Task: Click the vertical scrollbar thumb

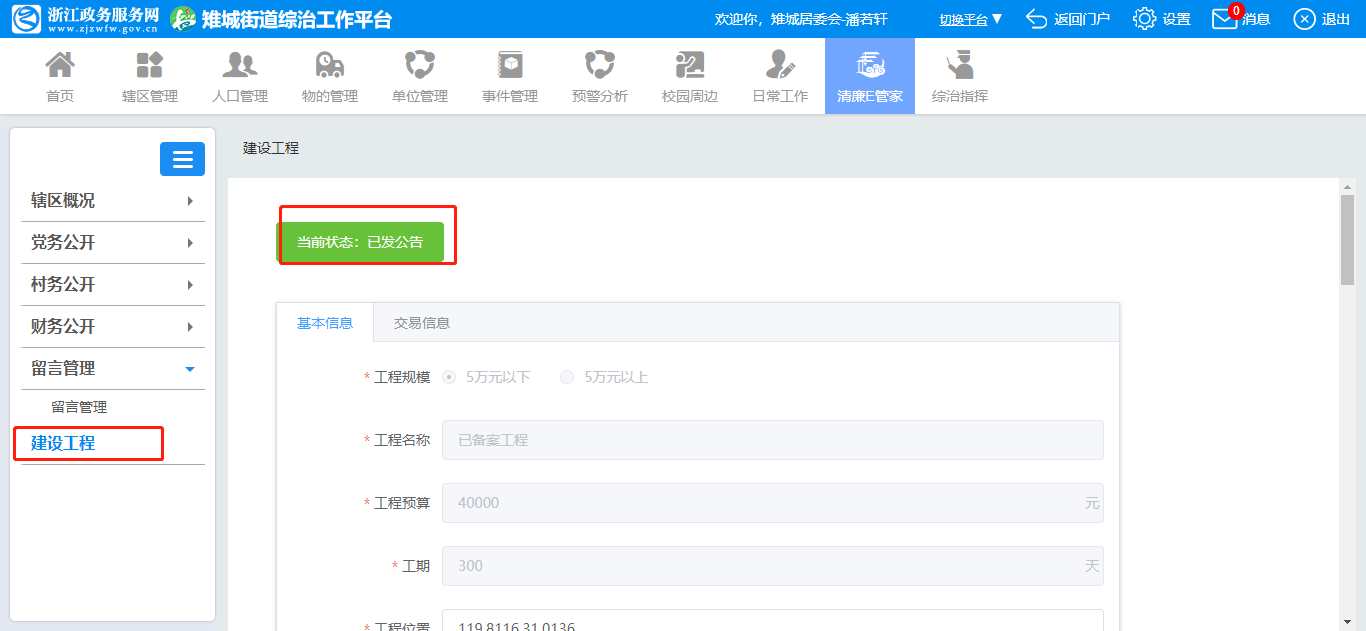Action: point(1347,240)
